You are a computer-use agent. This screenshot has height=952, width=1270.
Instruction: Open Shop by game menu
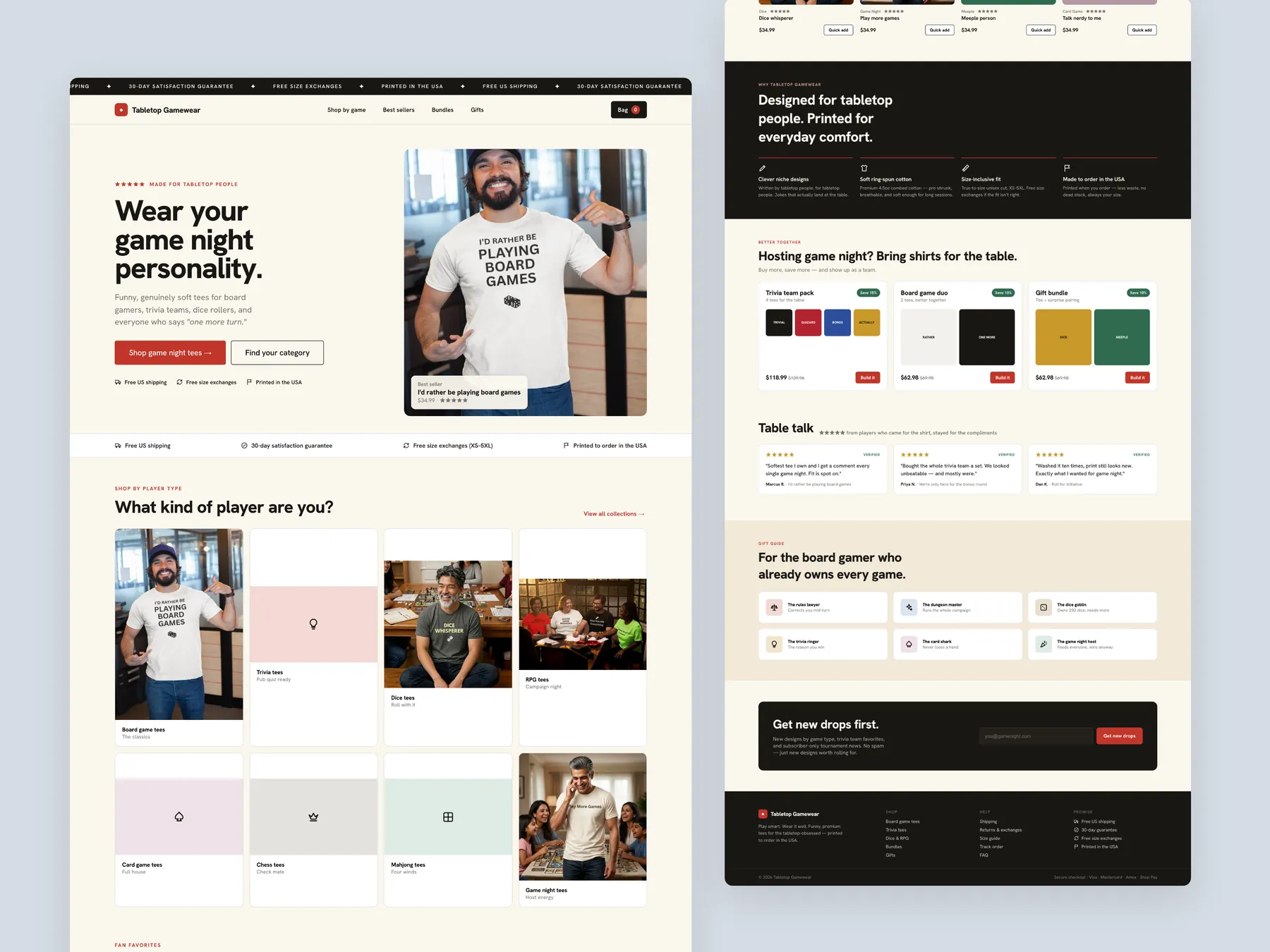click(346, 110)
